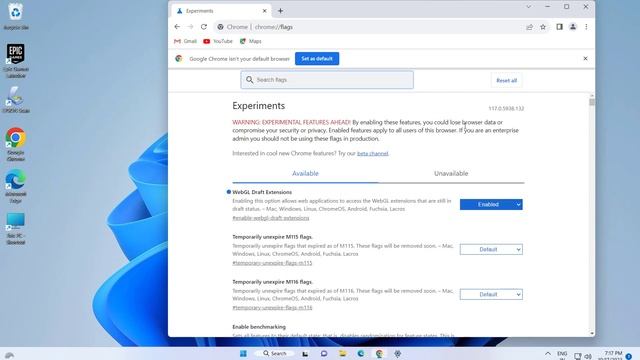
Task: Open the WebGL Draft Extensions Enabled dropdown
Action: 491,204
